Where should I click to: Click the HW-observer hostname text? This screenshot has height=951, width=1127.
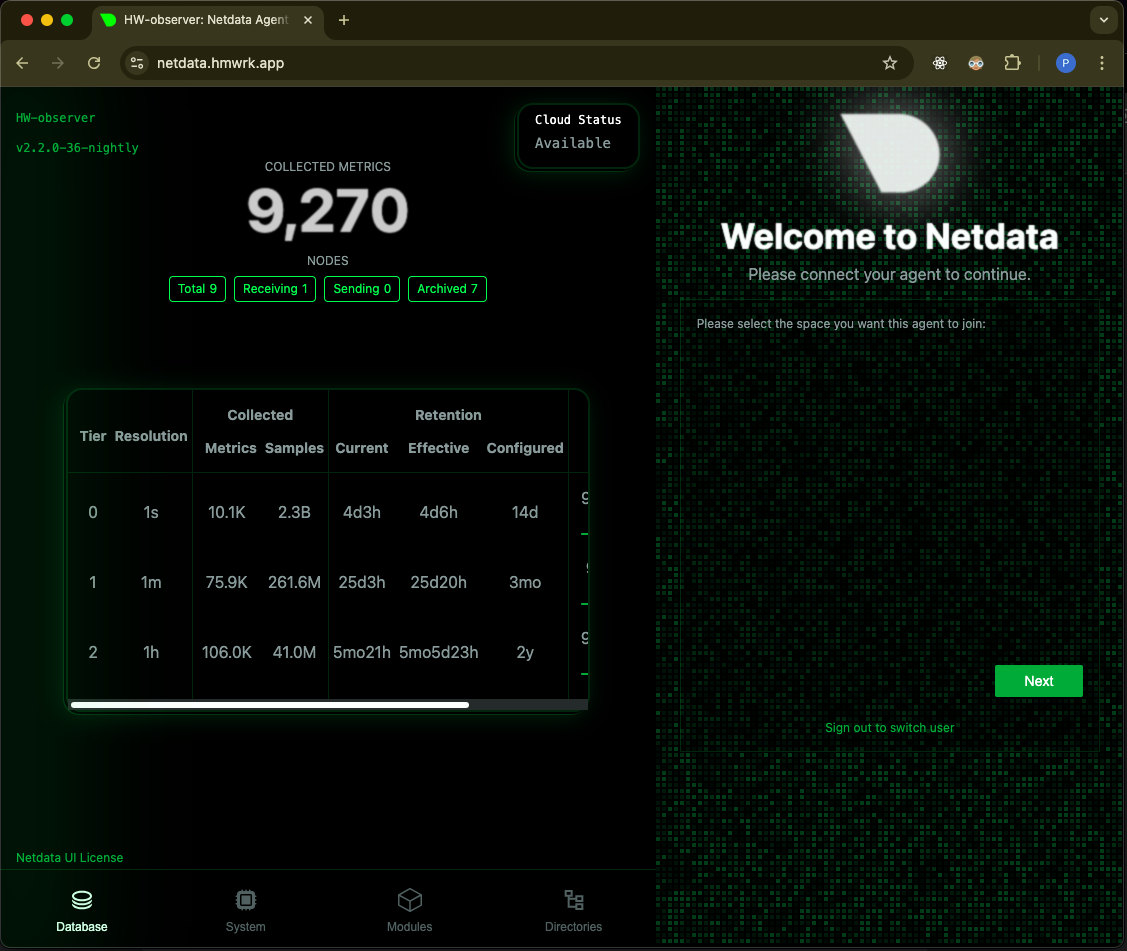pyautogui.click(x=55, y=118)
